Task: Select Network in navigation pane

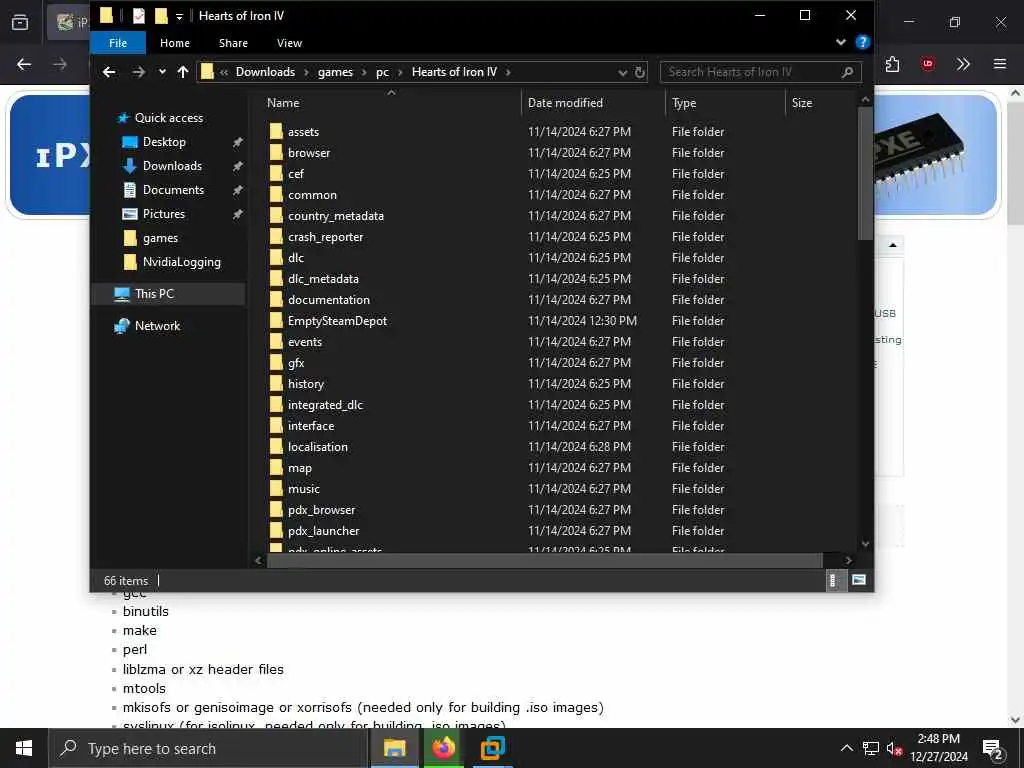Action: [x=157, y=326]
